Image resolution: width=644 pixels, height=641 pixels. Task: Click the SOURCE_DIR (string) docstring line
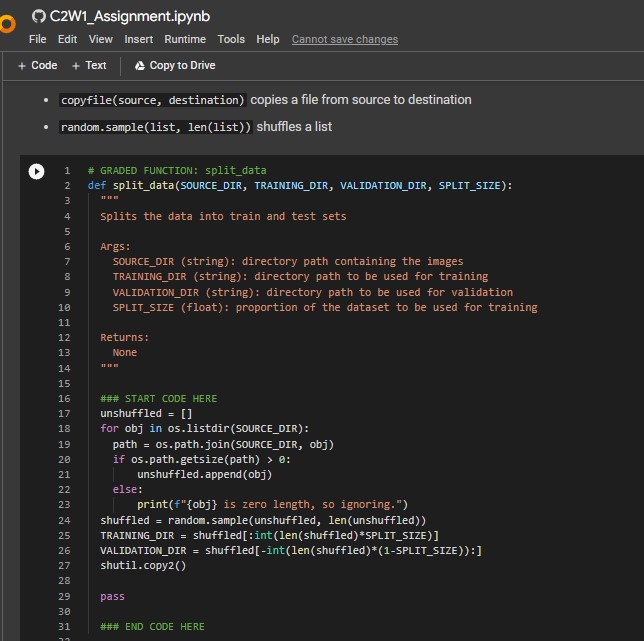(x=288, y=262)
